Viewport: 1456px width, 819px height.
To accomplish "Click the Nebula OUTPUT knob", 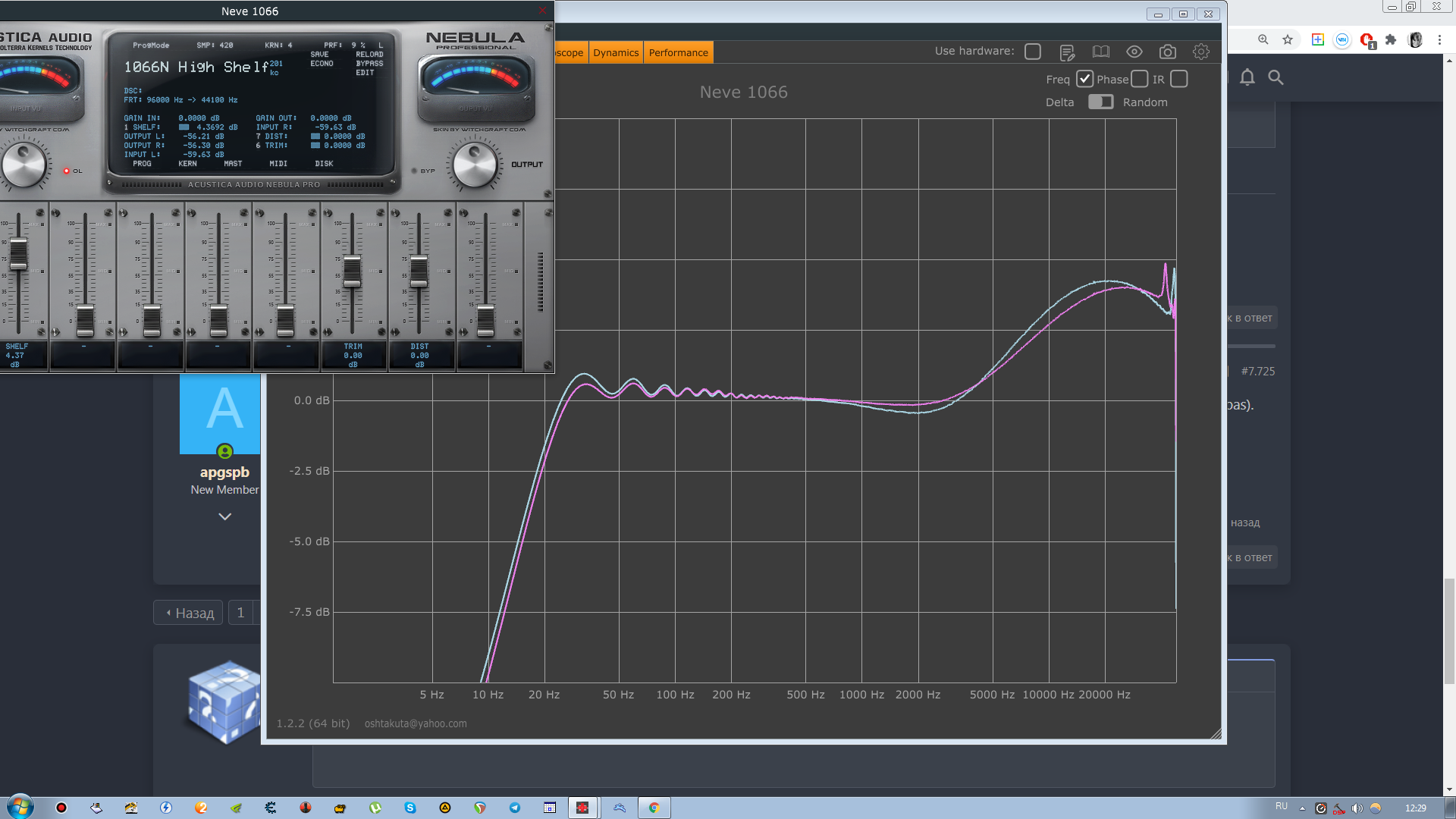I will (x=475, y=165).
